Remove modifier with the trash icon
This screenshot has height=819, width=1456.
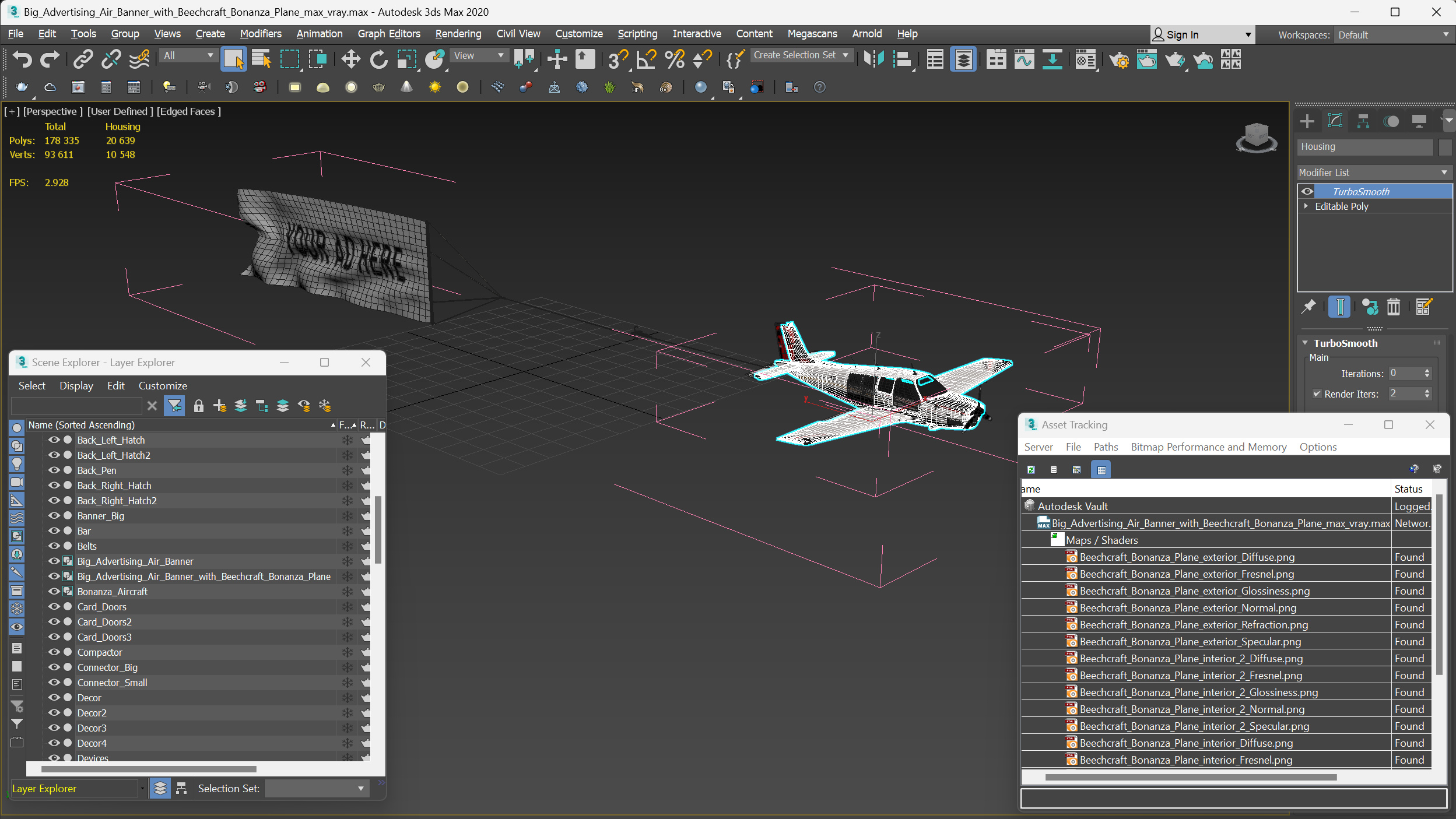click(x=1394, y=307)
